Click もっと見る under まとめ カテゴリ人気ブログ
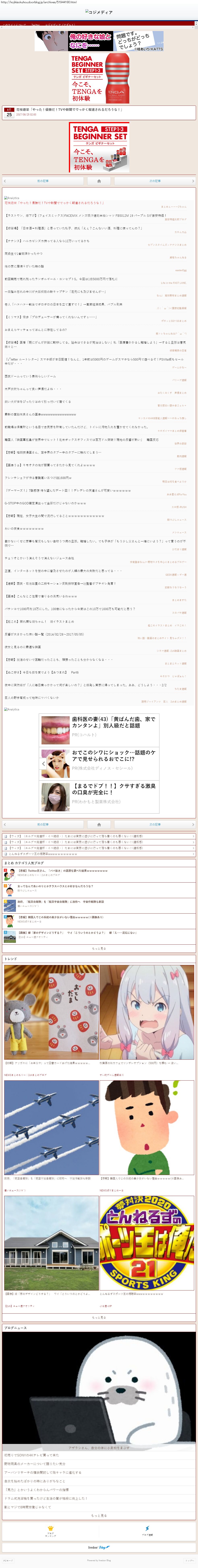This screenshot has height=1568, width=198. click(x=99, y=948)
